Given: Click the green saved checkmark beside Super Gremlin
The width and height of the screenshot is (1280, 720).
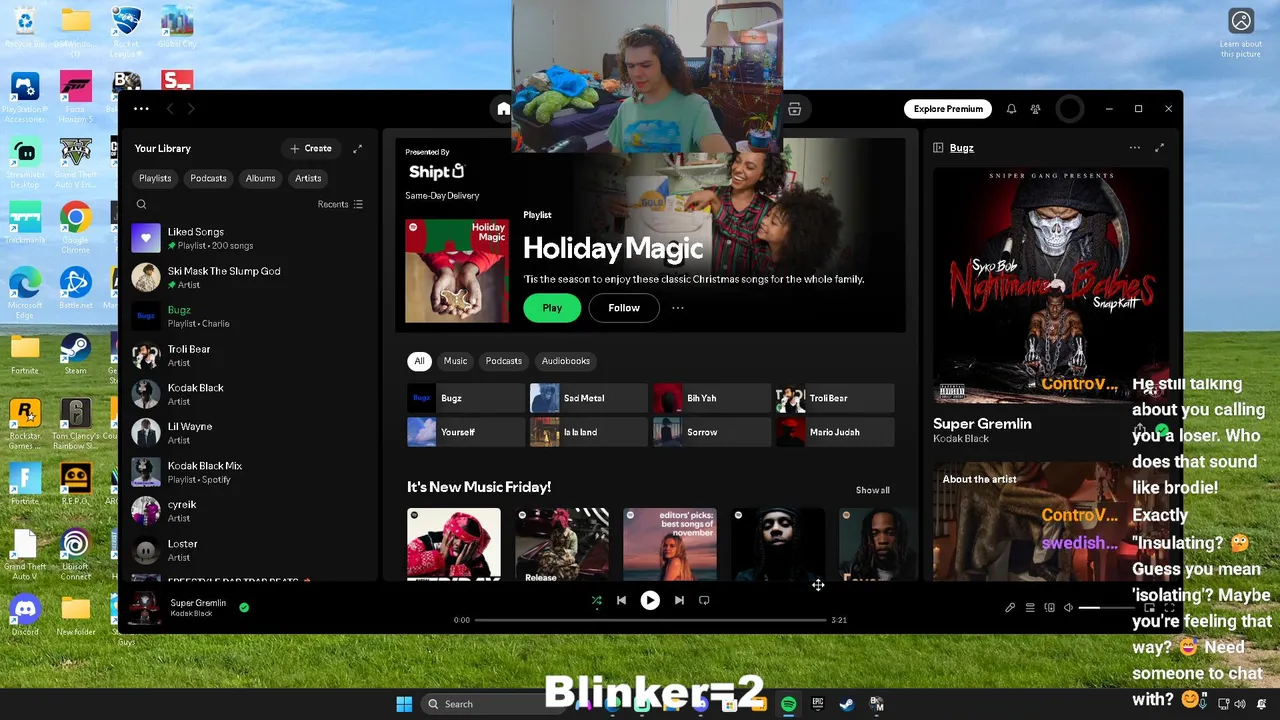Looking at the screenshot, I should coord(244,607).
